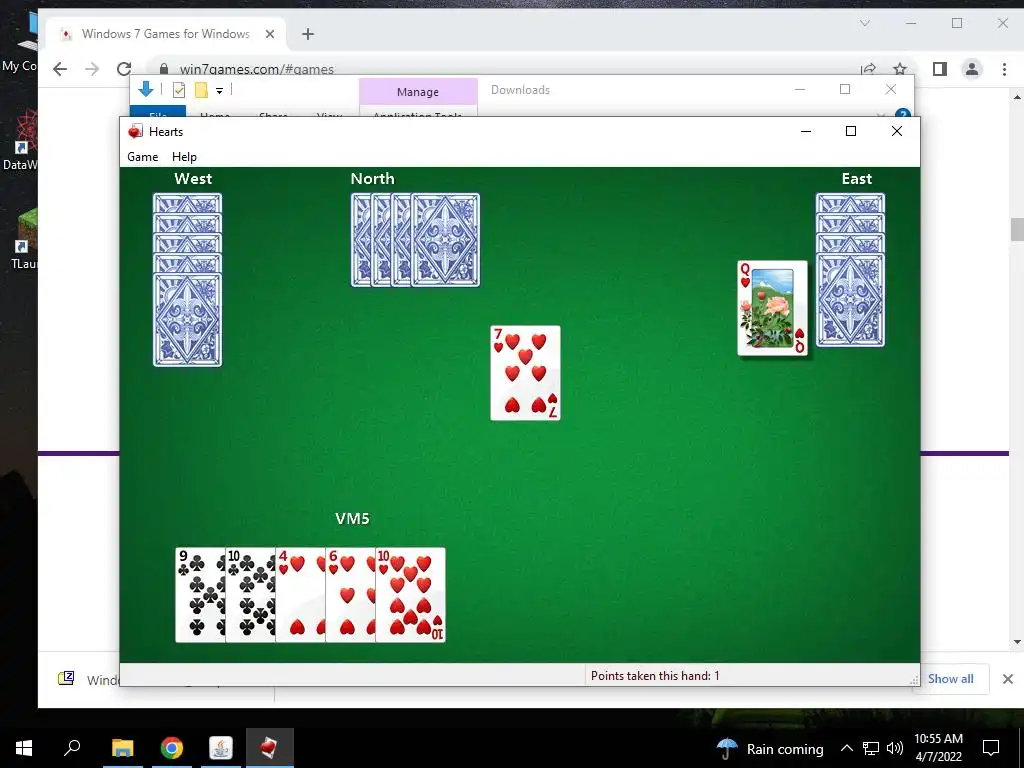Open the Java app on the taskbar
This screenshot has width=1024, height=768.
221,748
